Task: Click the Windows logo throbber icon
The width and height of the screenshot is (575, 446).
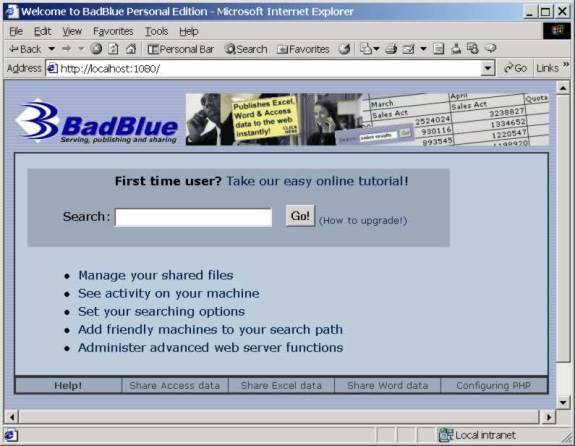Action: 557,31
